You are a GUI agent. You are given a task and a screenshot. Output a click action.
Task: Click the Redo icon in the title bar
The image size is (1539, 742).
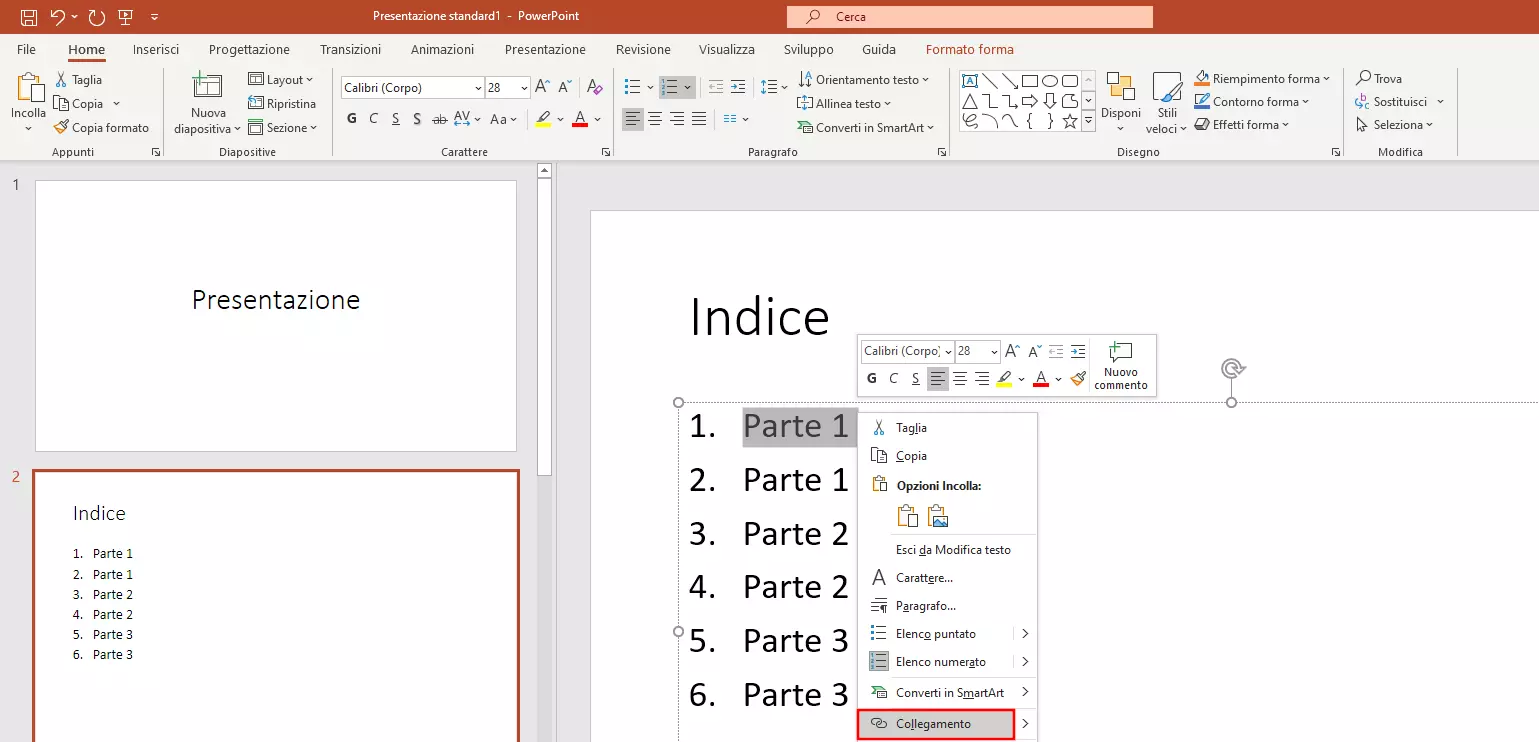96,17
